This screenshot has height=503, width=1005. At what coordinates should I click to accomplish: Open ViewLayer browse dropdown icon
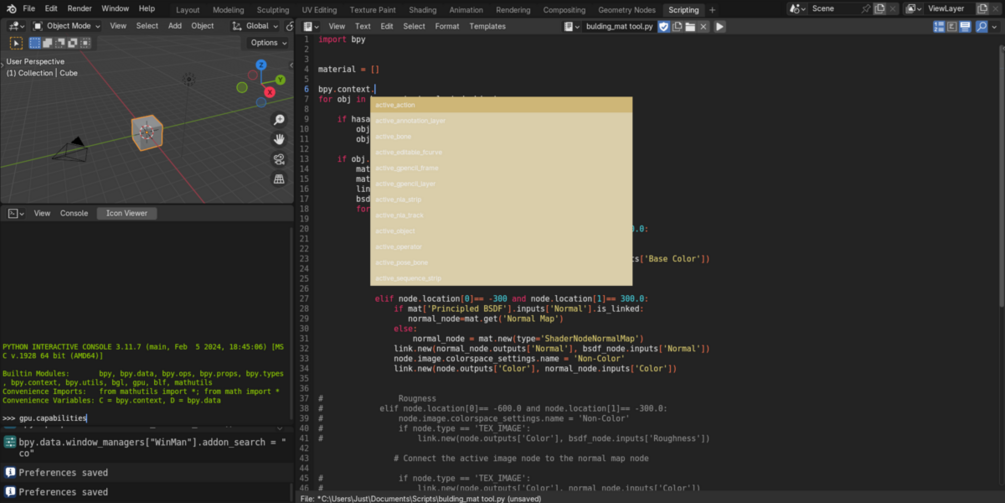913,8
